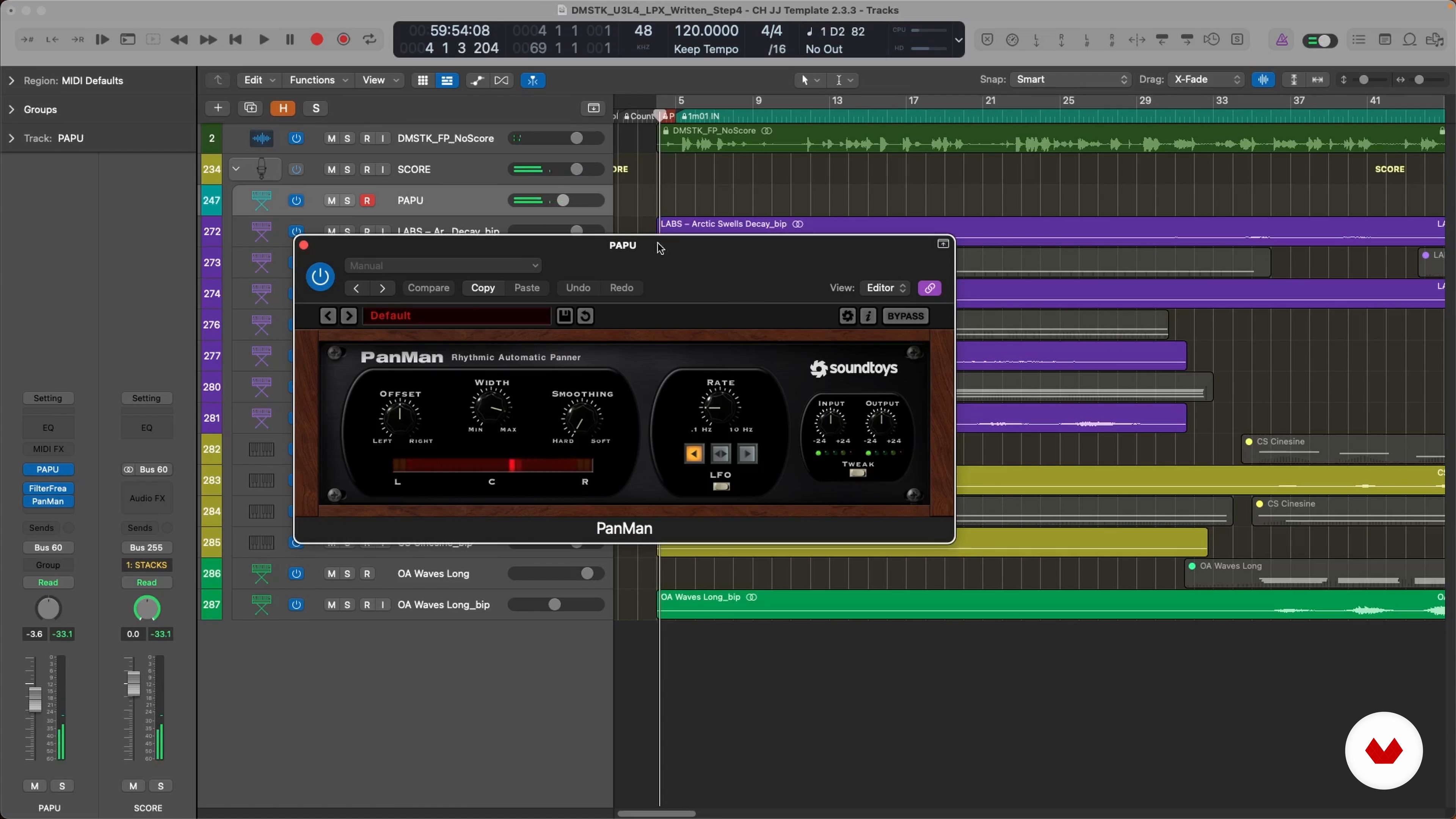Toggle the global Solo S button

(316, 108)
